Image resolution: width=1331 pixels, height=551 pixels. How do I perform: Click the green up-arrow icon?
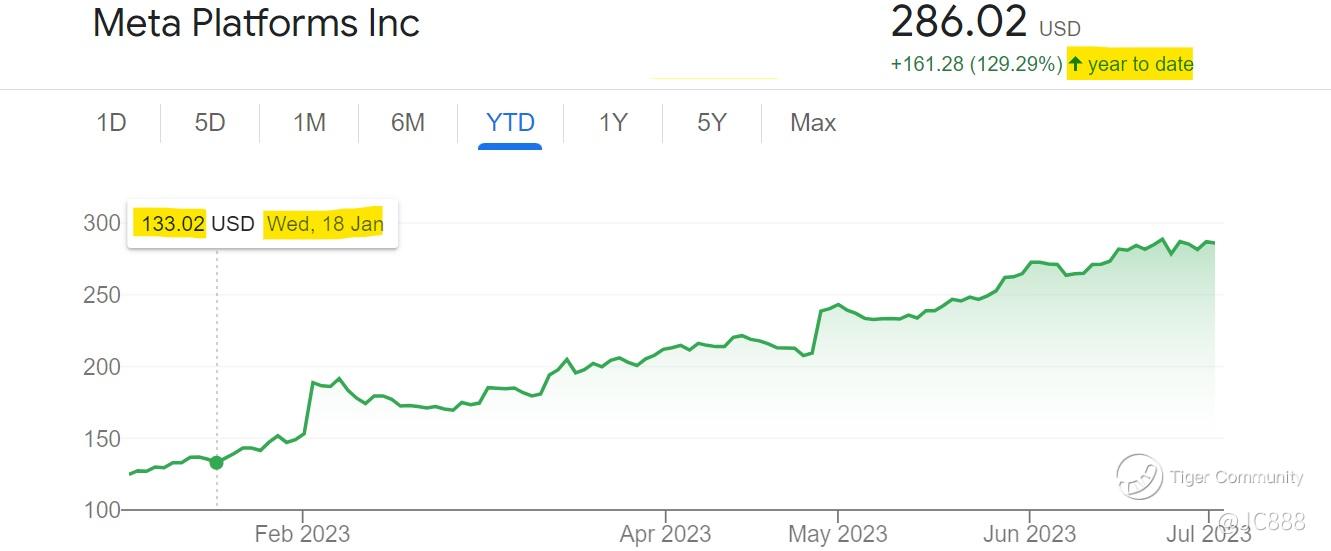click(x=1076, y=65)
